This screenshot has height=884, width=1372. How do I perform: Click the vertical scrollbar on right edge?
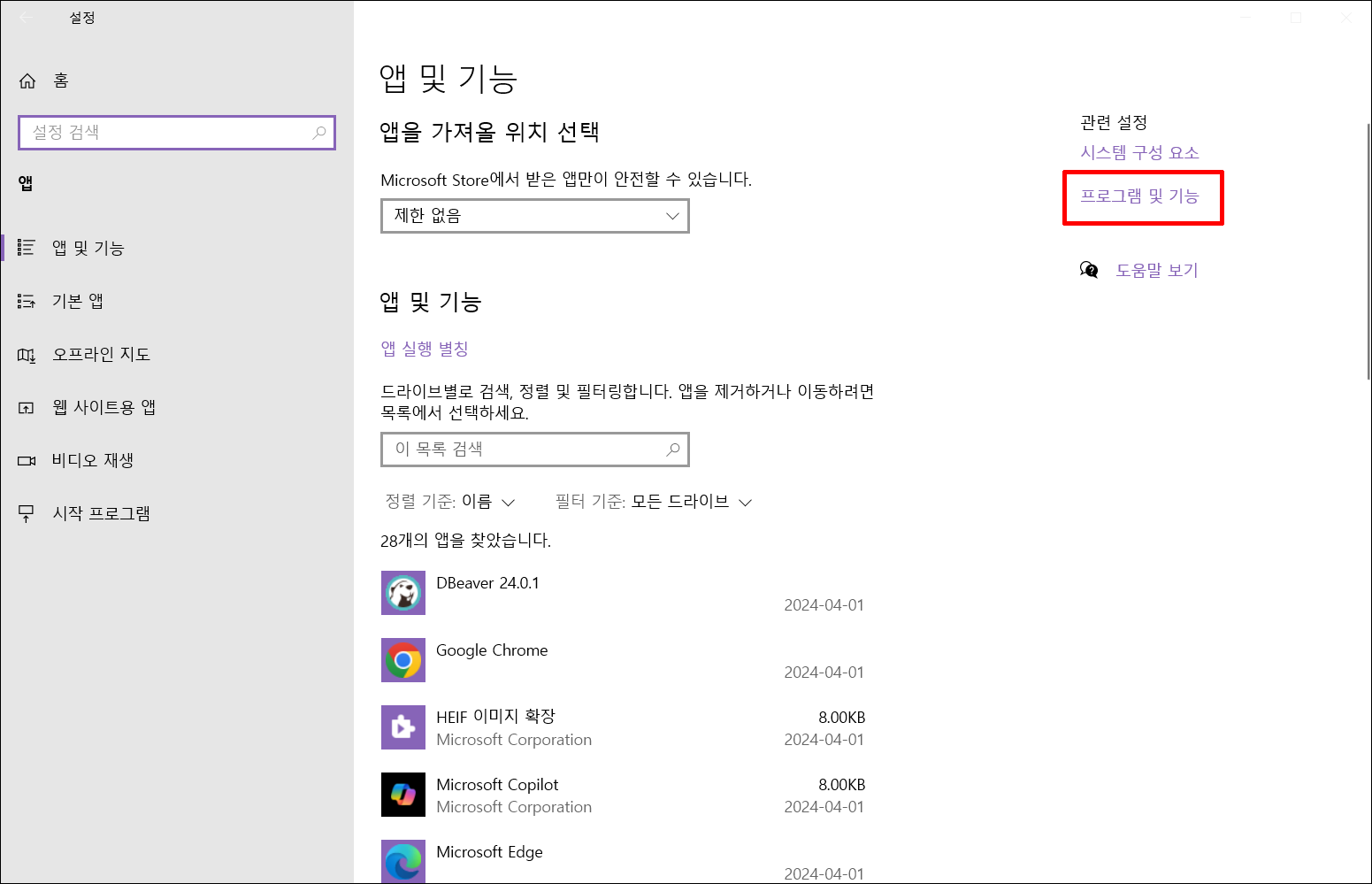coord(1368,252)
